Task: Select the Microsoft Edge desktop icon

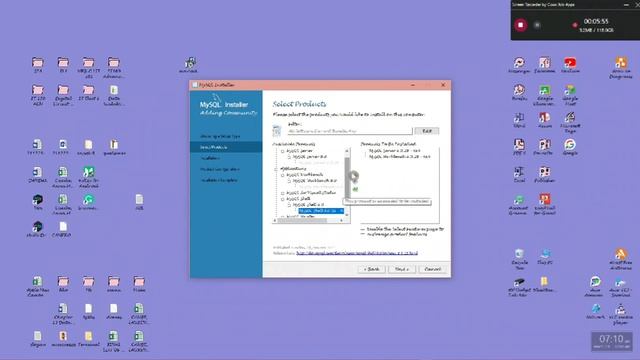Action: [570, 122]
